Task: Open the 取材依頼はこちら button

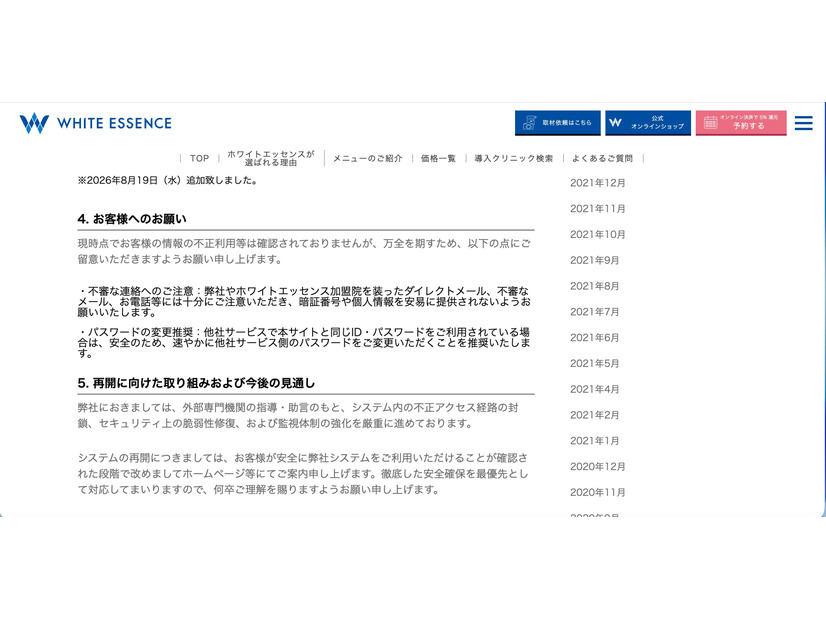Action: [557, 123]
